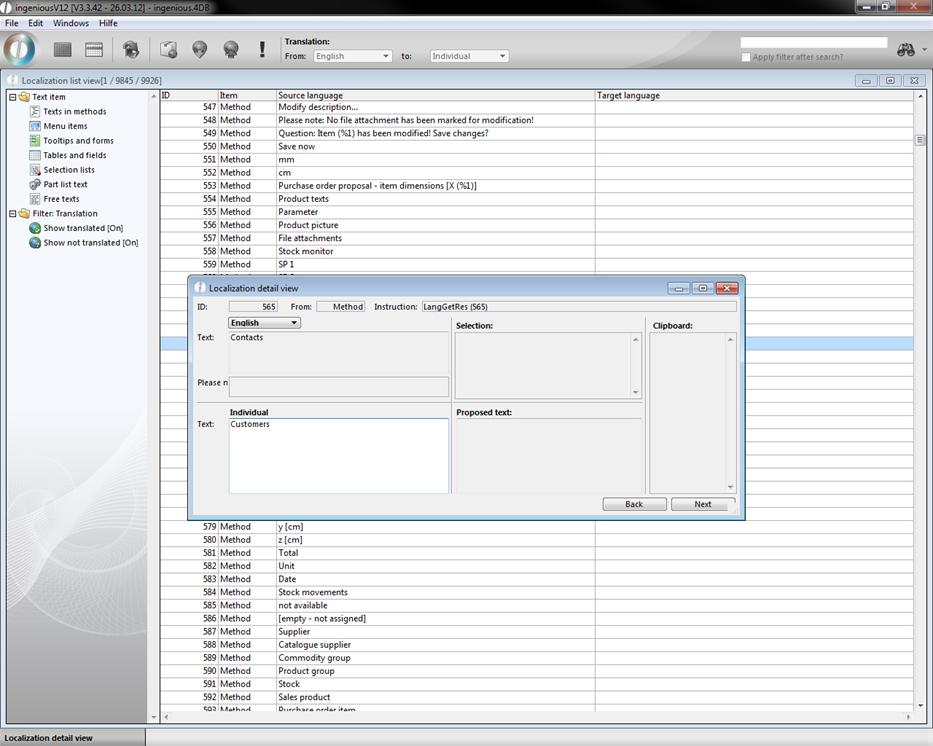Click the Individual text field containing Customers
The image size is (933, 746).
click(x=338, y=455)
